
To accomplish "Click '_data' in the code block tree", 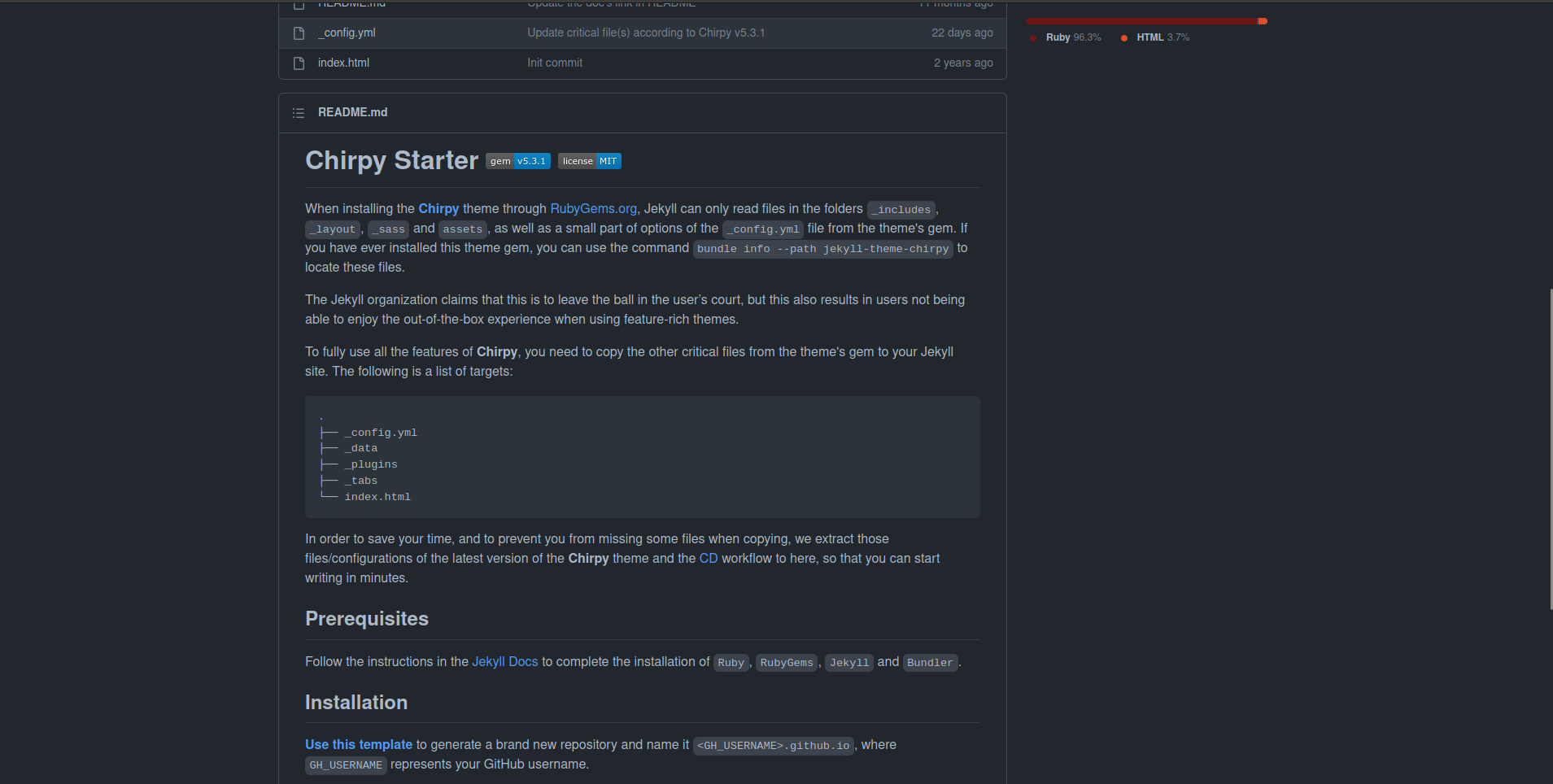I will click(361, 448).
